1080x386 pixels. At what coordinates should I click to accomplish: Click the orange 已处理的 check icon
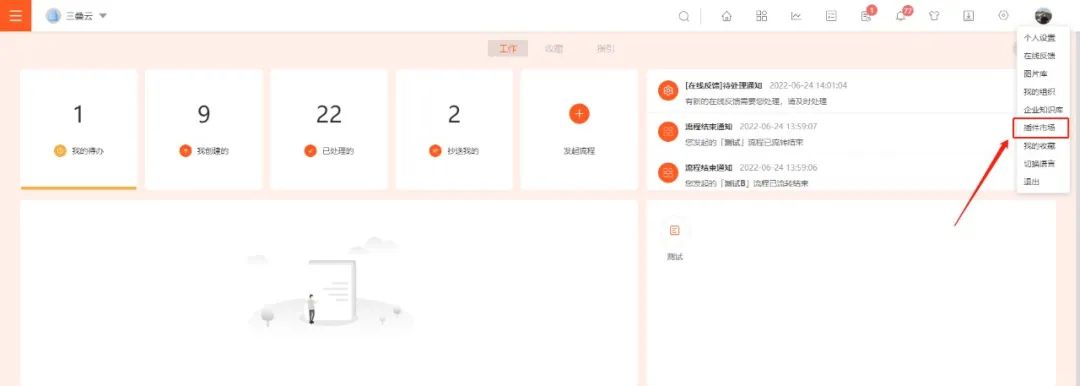click(x=310, y=151)
